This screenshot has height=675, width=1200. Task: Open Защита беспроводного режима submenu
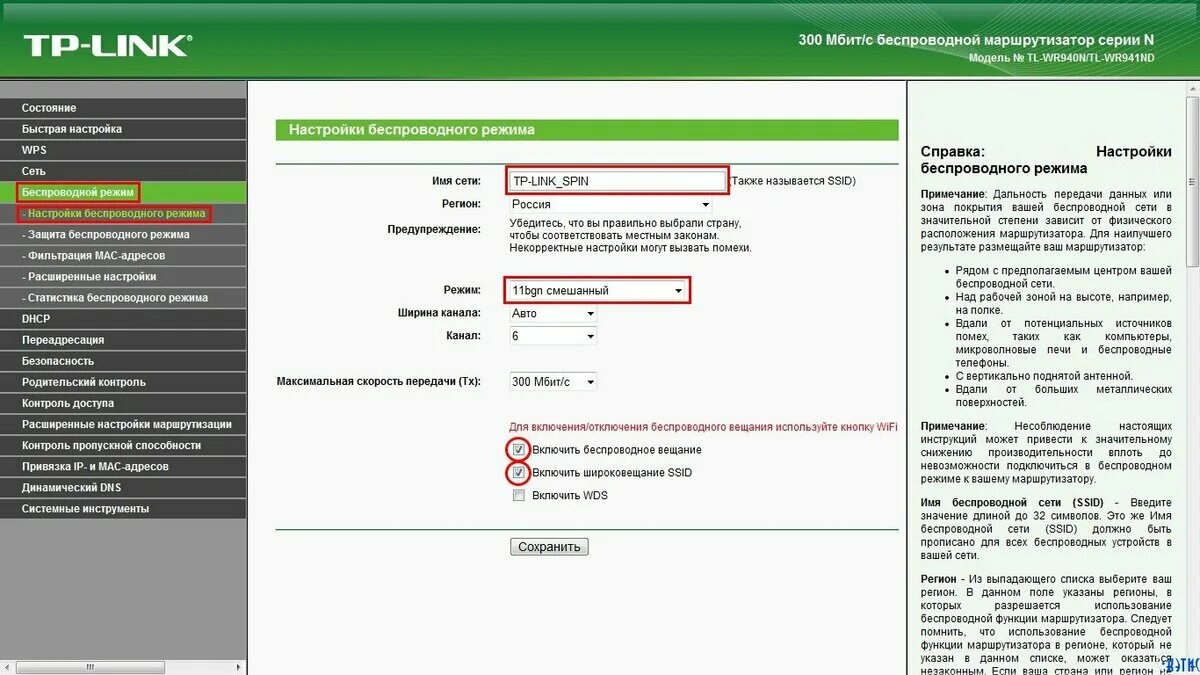(122, 234)
